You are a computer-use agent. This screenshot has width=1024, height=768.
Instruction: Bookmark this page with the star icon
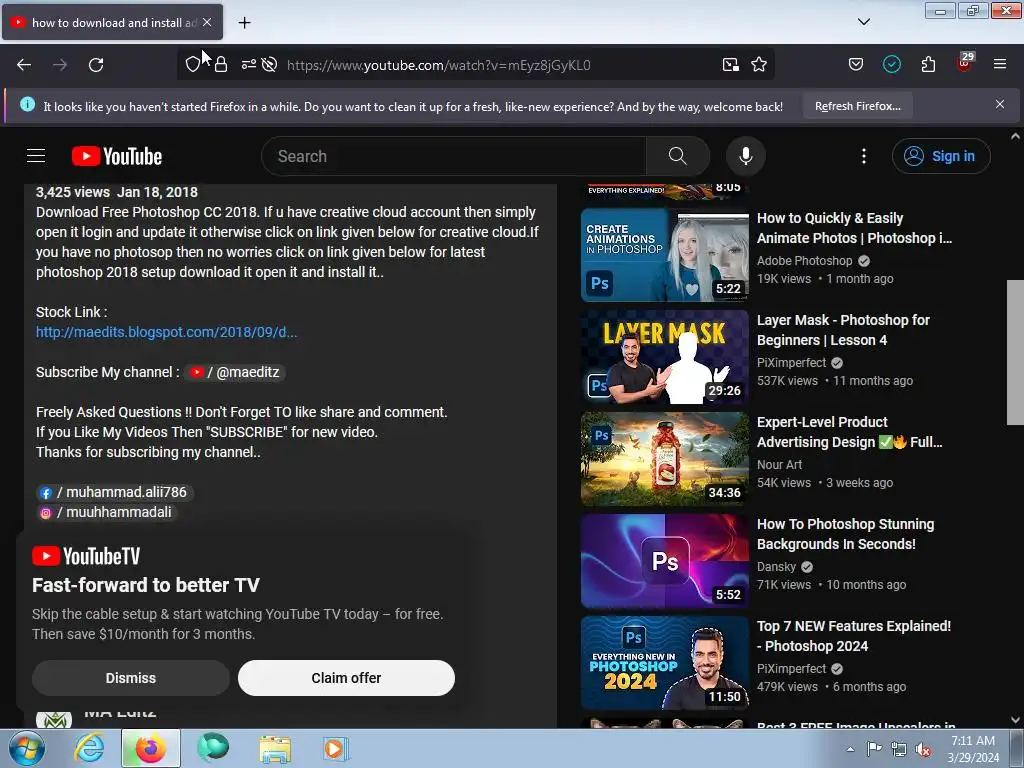pyautogui.click(x=759, y=65)
